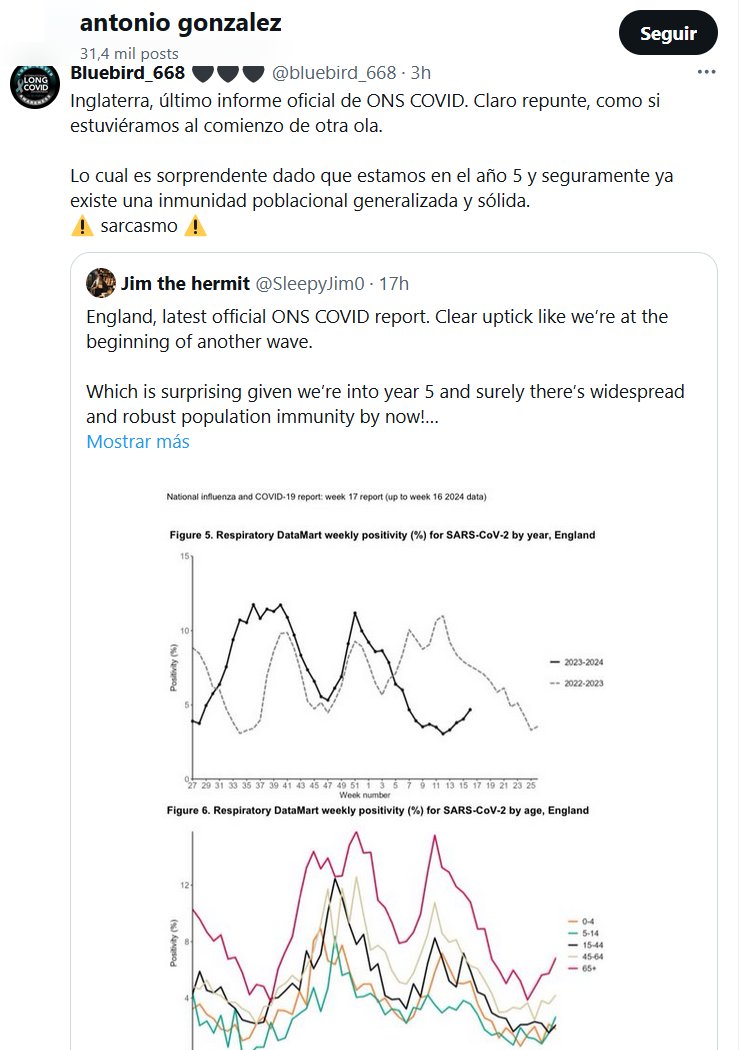752x1050 pixels.
Task: Click the 3h post timestamp
Action: point(421,73)
